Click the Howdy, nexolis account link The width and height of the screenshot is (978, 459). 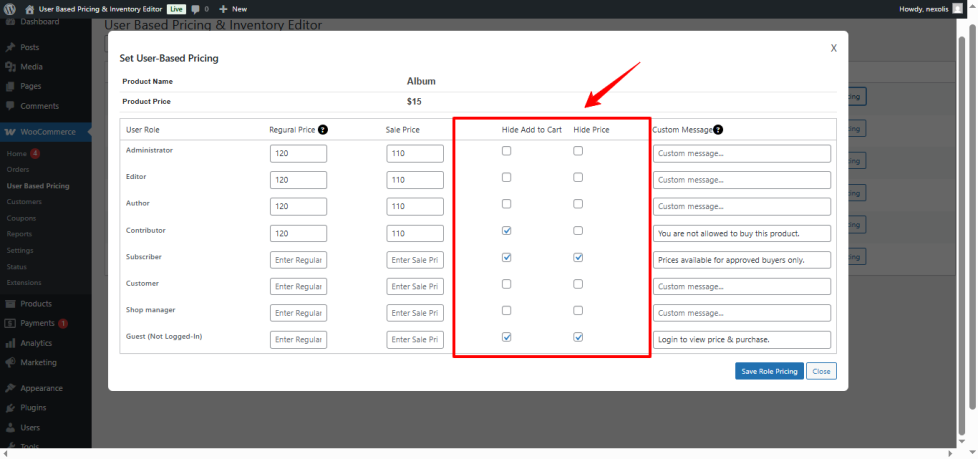click(924, 9)
